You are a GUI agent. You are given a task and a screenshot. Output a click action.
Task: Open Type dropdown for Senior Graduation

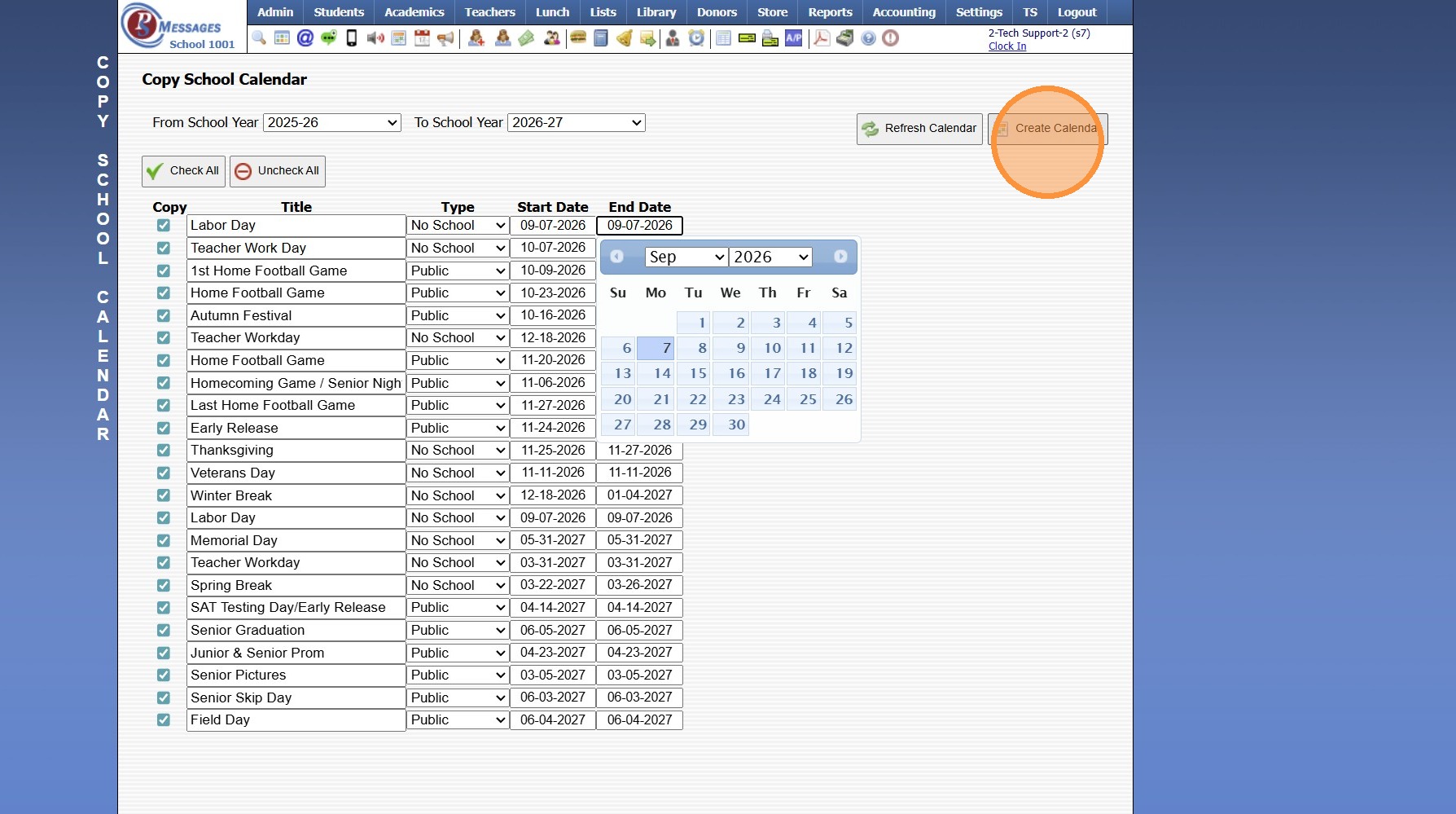[x=458, y=630]
